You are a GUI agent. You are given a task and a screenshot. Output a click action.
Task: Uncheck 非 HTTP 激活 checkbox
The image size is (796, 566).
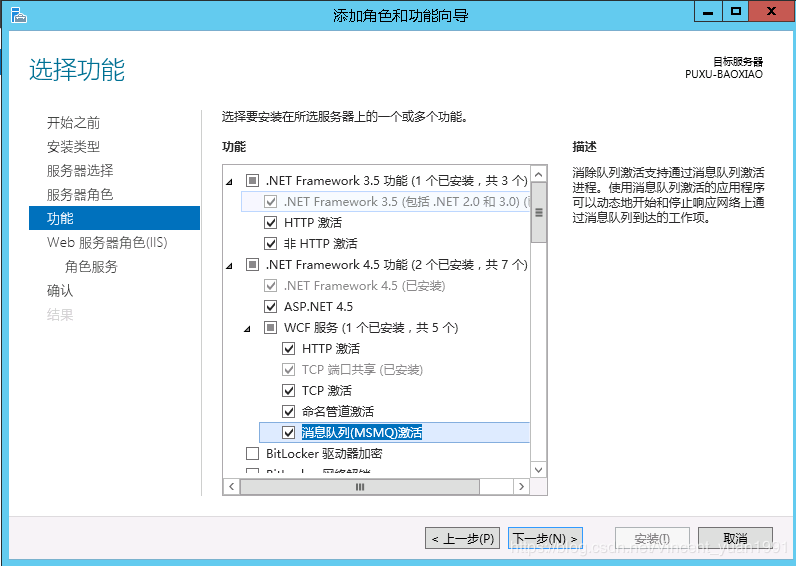click(271, 244)
